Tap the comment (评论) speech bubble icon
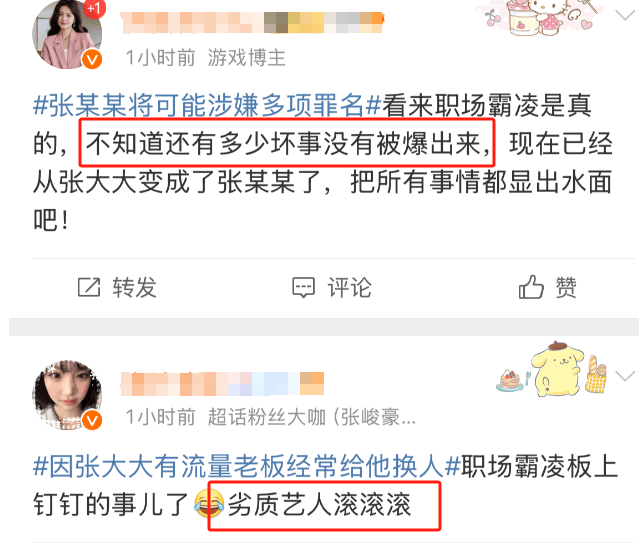639x544 pixels. [x=303, y=288]
